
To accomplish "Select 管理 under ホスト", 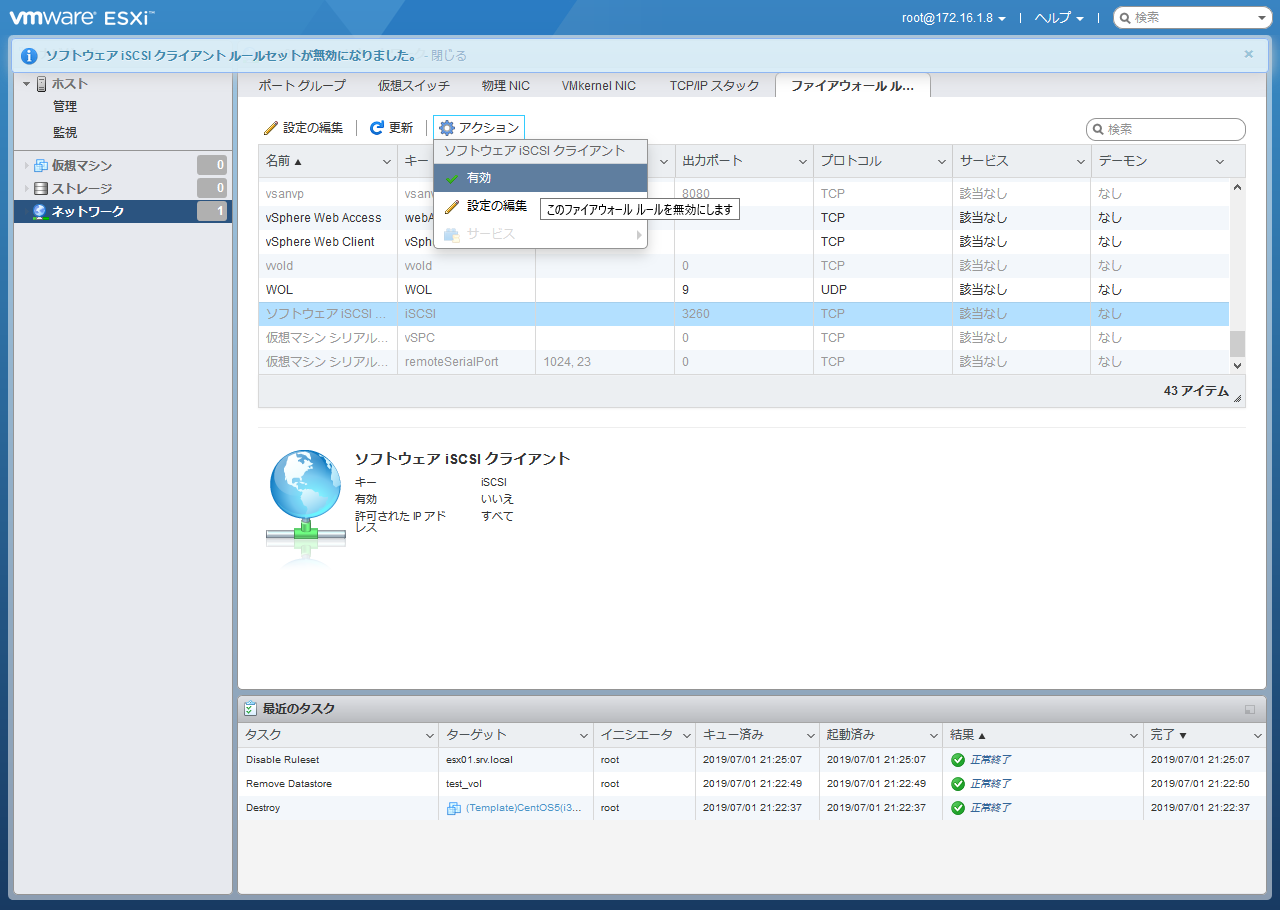I will click(65, 107).
